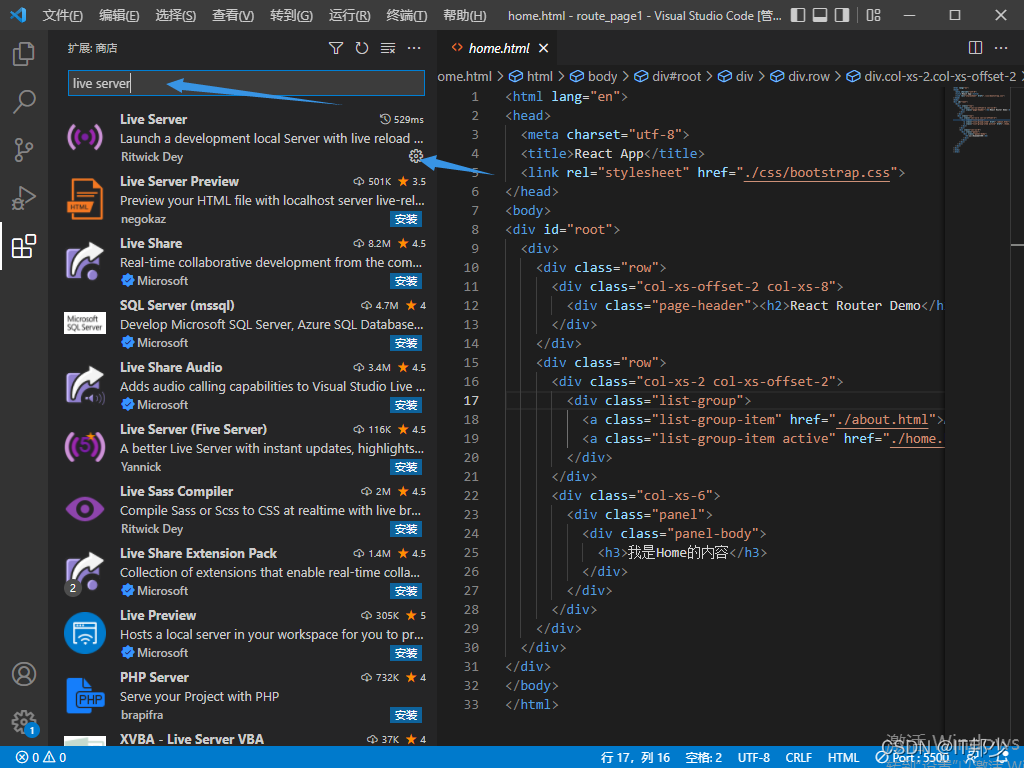The image size is (1024, 768).
Task: Toggle primary side bar layout icon
Action: click(x=797, y=15)
